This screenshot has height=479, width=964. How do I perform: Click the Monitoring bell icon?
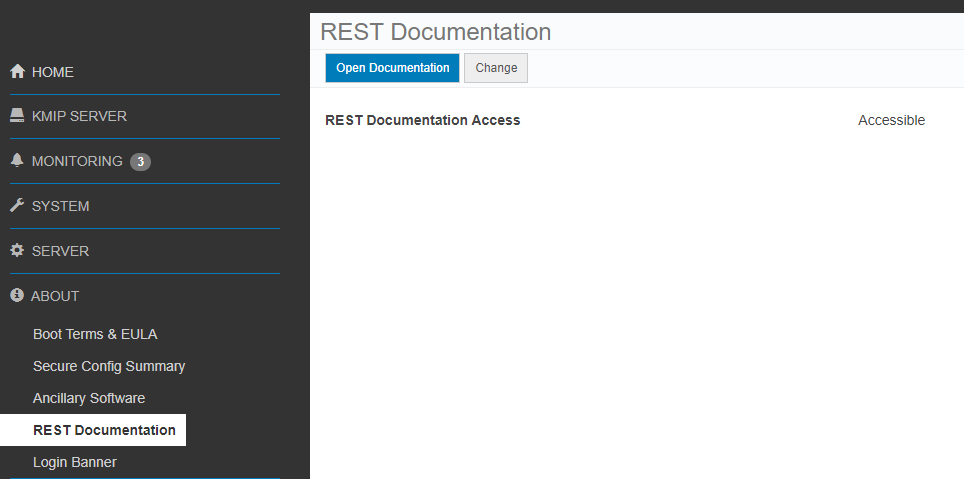17,161
